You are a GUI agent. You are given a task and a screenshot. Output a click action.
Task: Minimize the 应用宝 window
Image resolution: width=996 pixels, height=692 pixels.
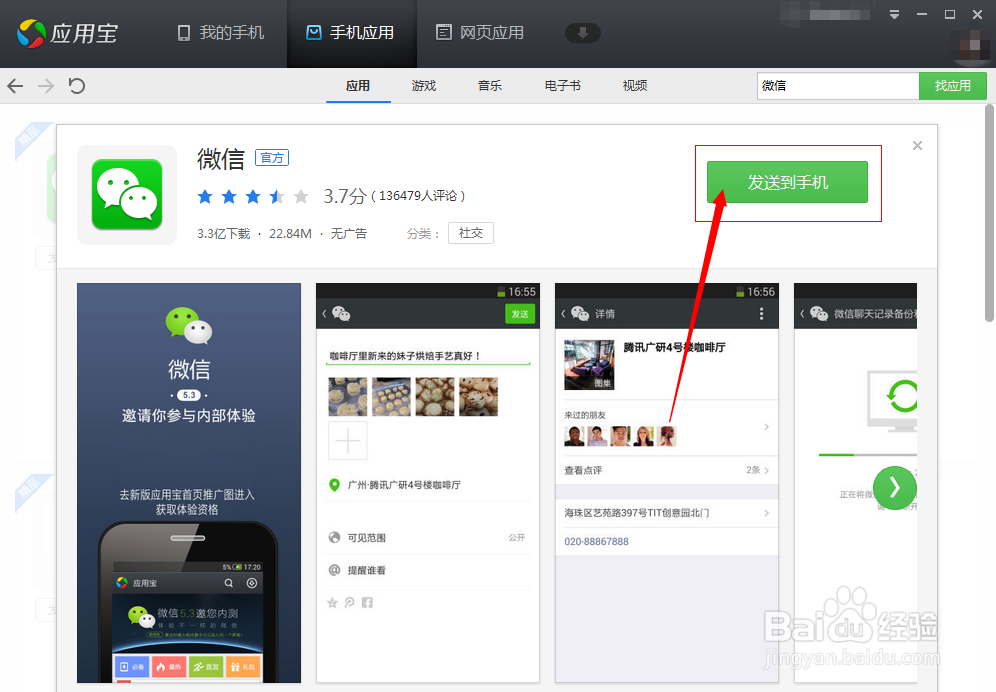[x=922, y=15]
